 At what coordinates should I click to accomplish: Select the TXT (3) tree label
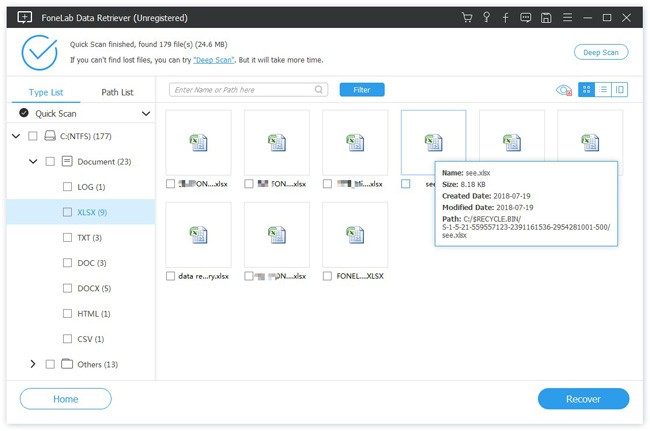(90, 237)
